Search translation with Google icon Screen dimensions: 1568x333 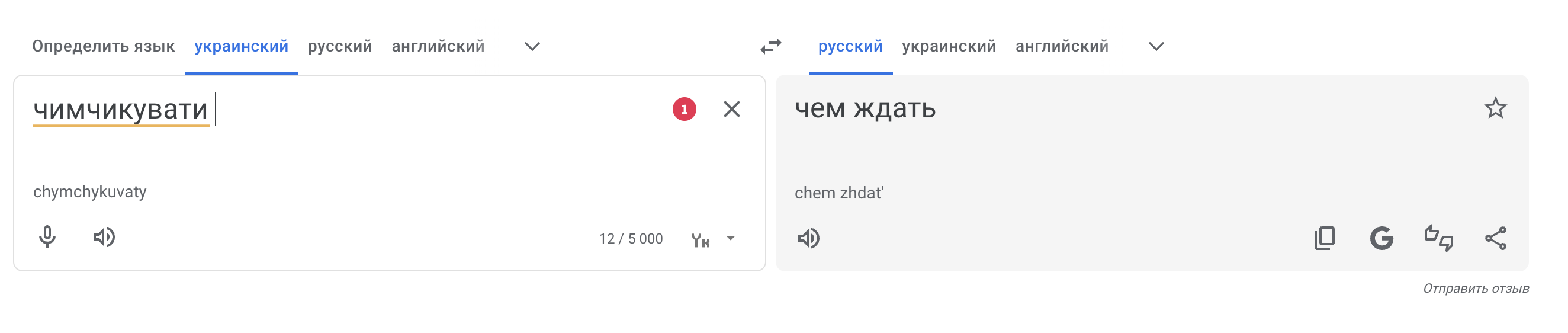tap(1381, 238)
